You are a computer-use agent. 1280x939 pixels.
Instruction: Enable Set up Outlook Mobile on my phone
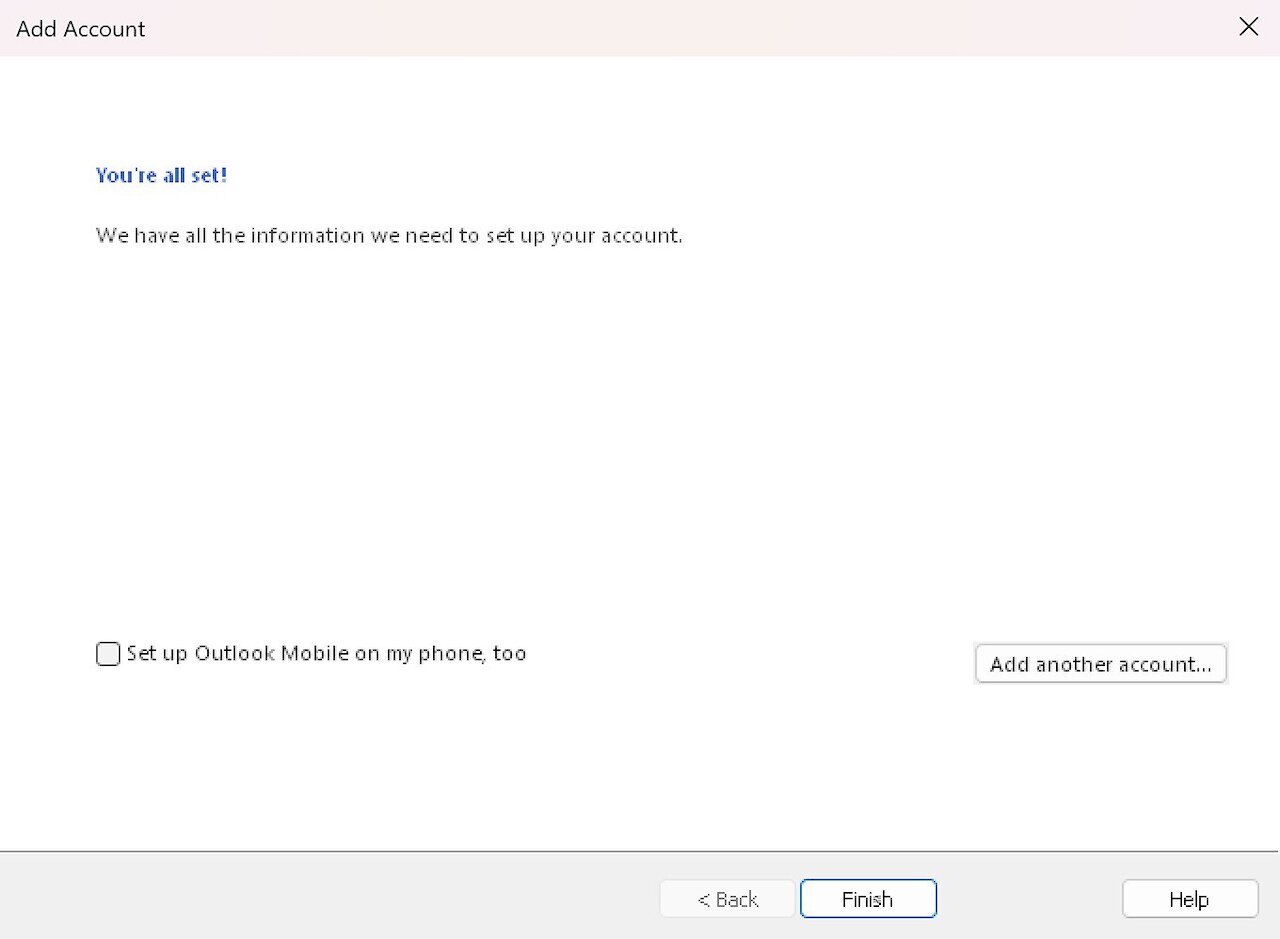tap(107, 653)
